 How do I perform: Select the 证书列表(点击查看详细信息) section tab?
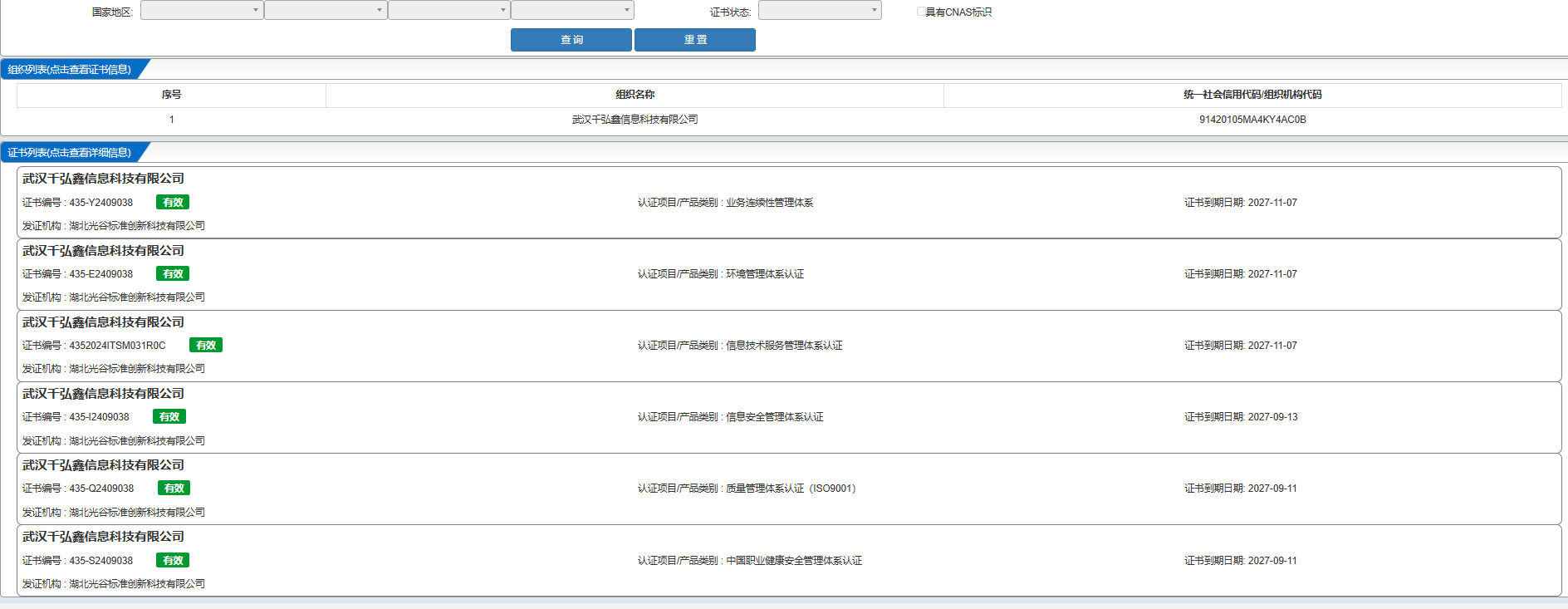[70, 152]
